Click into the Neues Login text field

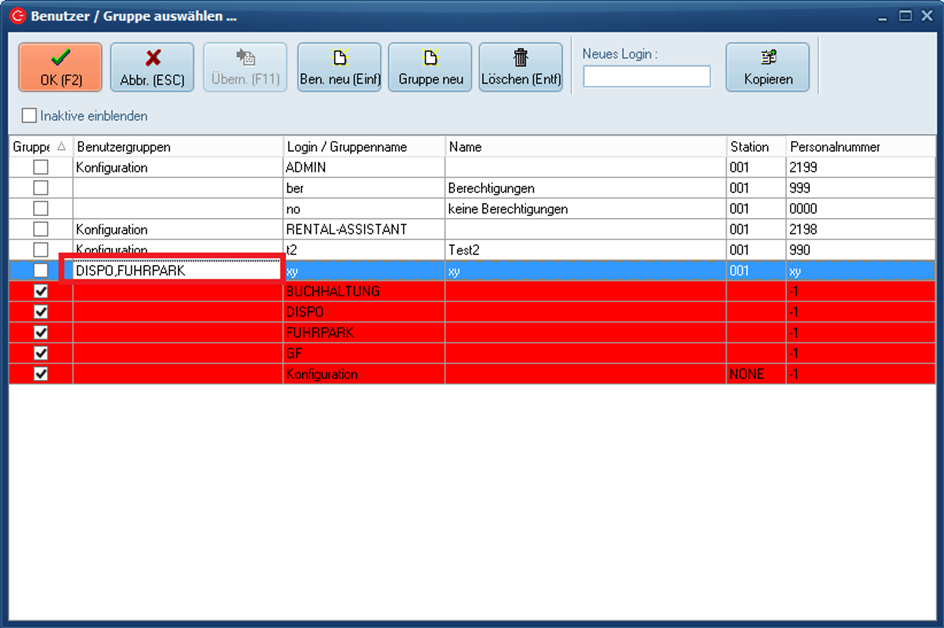click(x=646, y=77)
